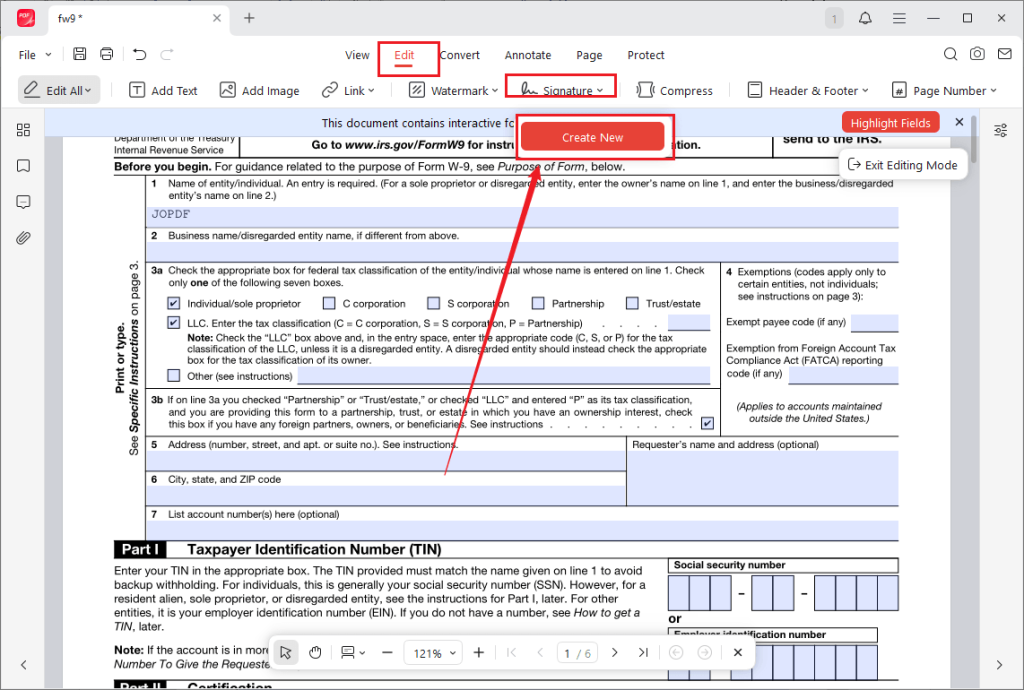The image size is (1024, 690).
Task: Open the Search magnifier icon
Action: 950,54
